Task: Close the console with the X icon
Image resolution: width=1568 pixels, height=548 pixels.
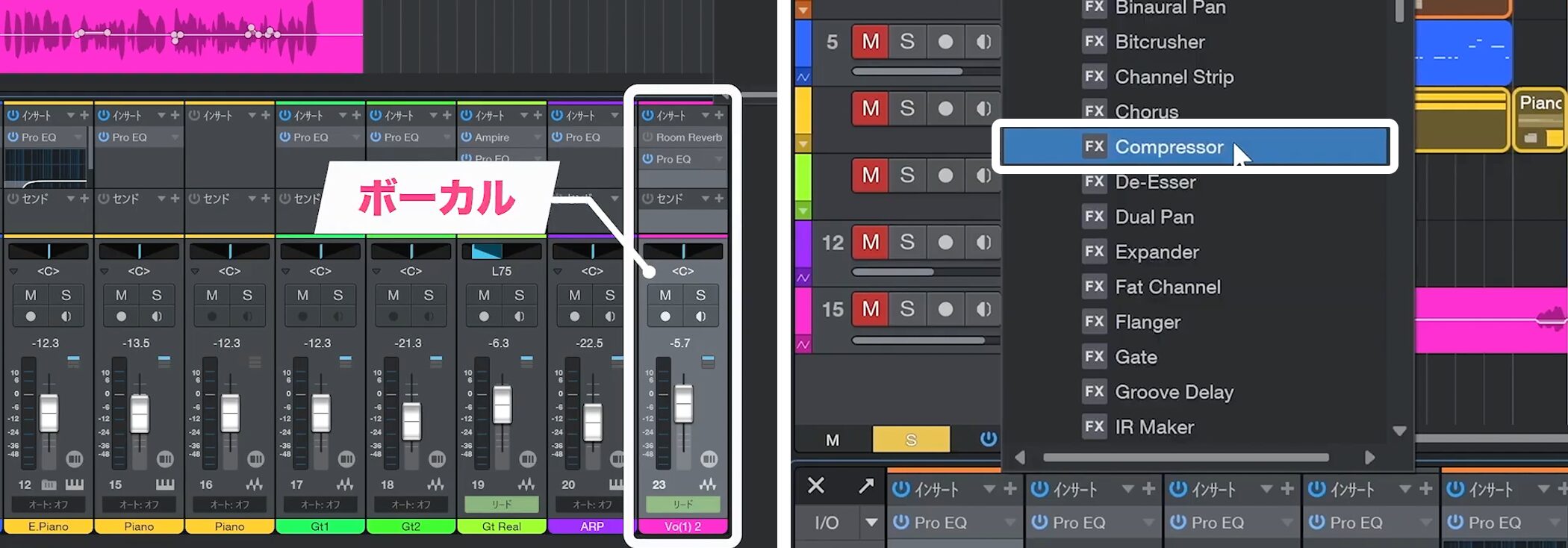Action: [x=816, y=486]
